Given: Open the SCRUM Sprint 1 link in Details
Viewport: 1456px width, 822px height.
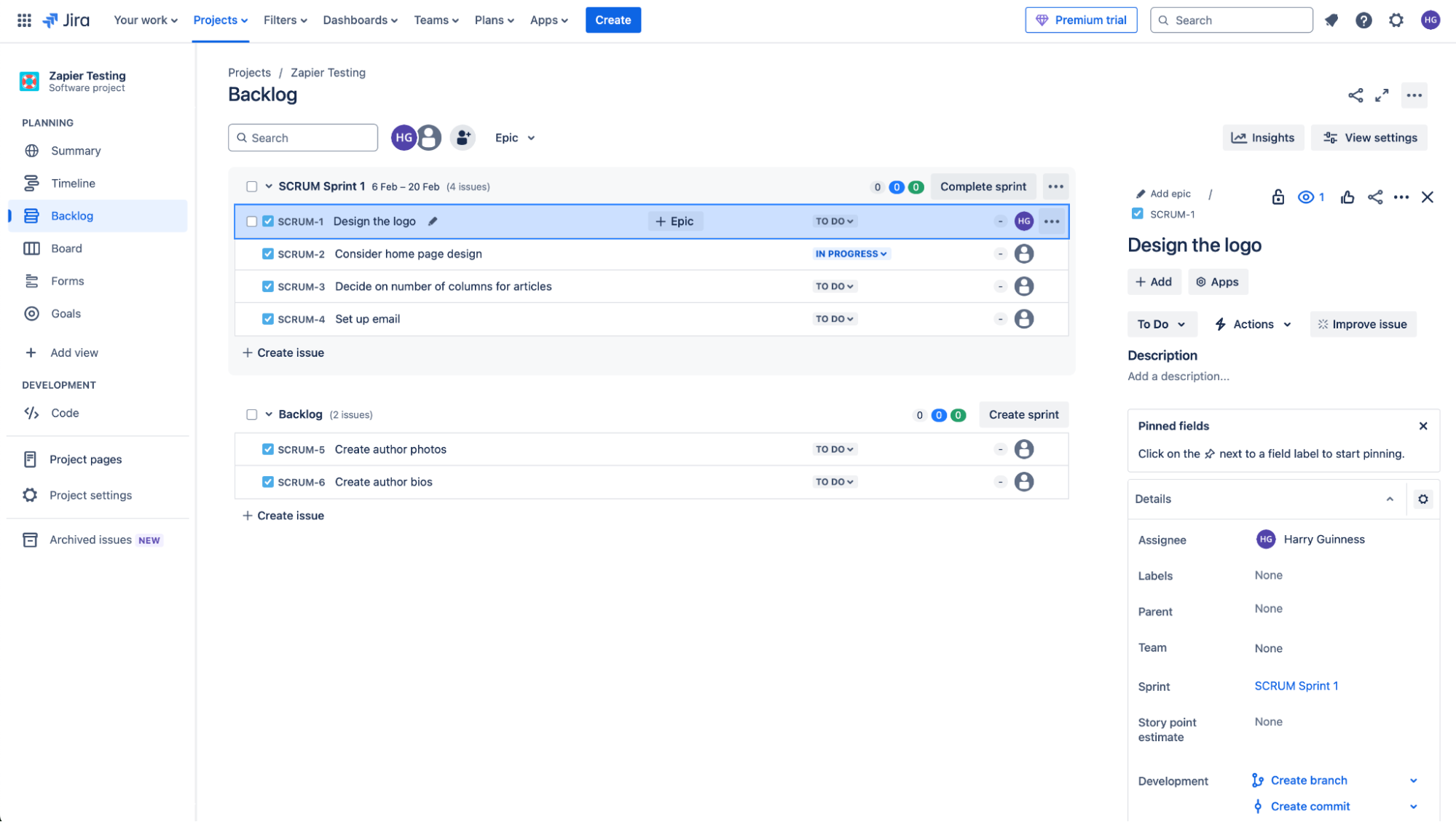Looking at the screenshot, I should [x=1296, y=685].
